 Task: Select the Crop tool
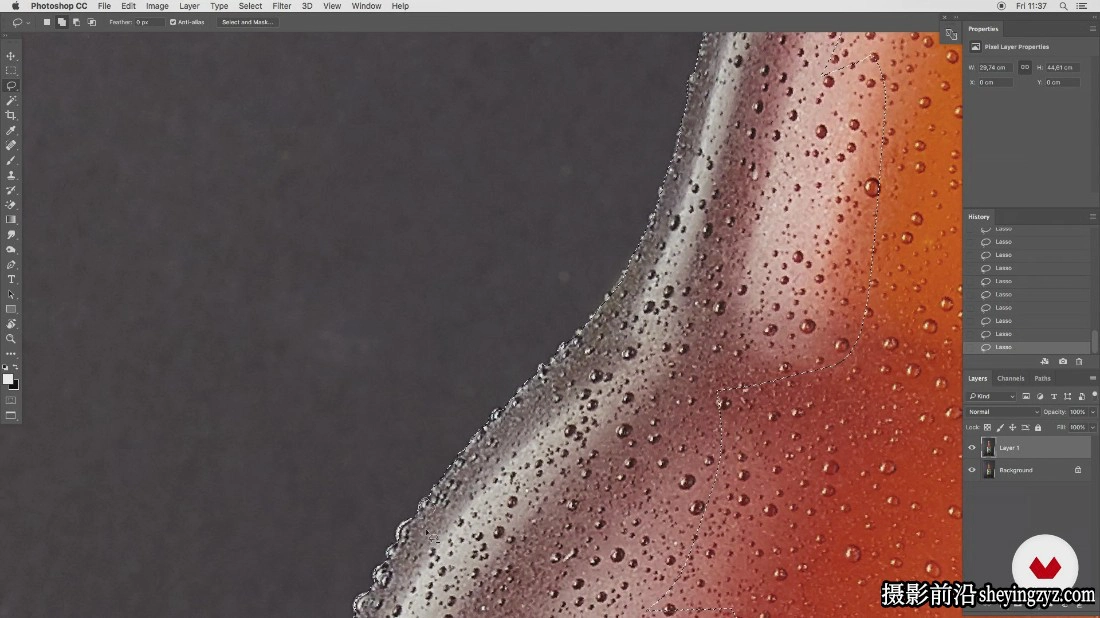point(11,116)
